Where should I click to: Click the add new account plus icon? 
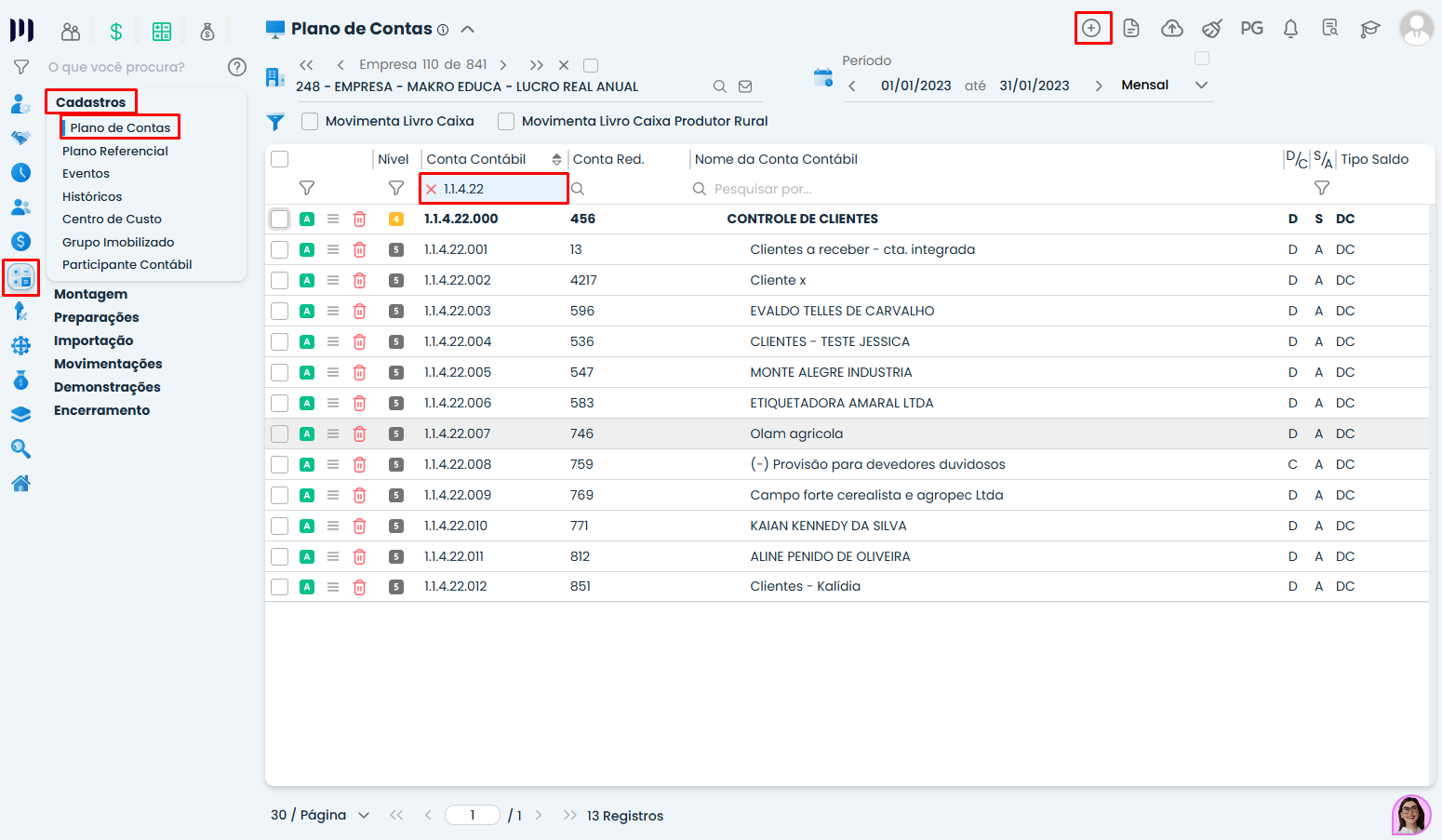pyautogui.click(x=1091, y=28)
